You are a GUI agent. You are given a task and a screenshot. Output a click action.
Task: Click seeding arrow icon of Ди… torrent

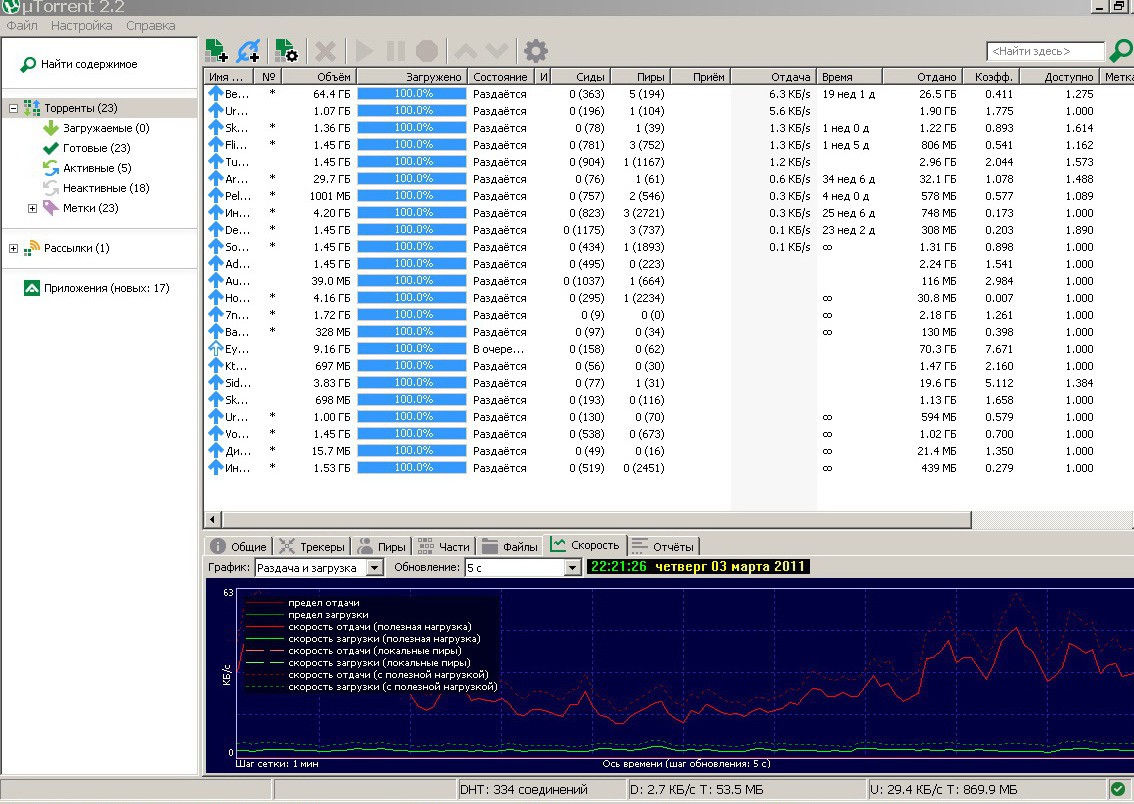(216, 450)
